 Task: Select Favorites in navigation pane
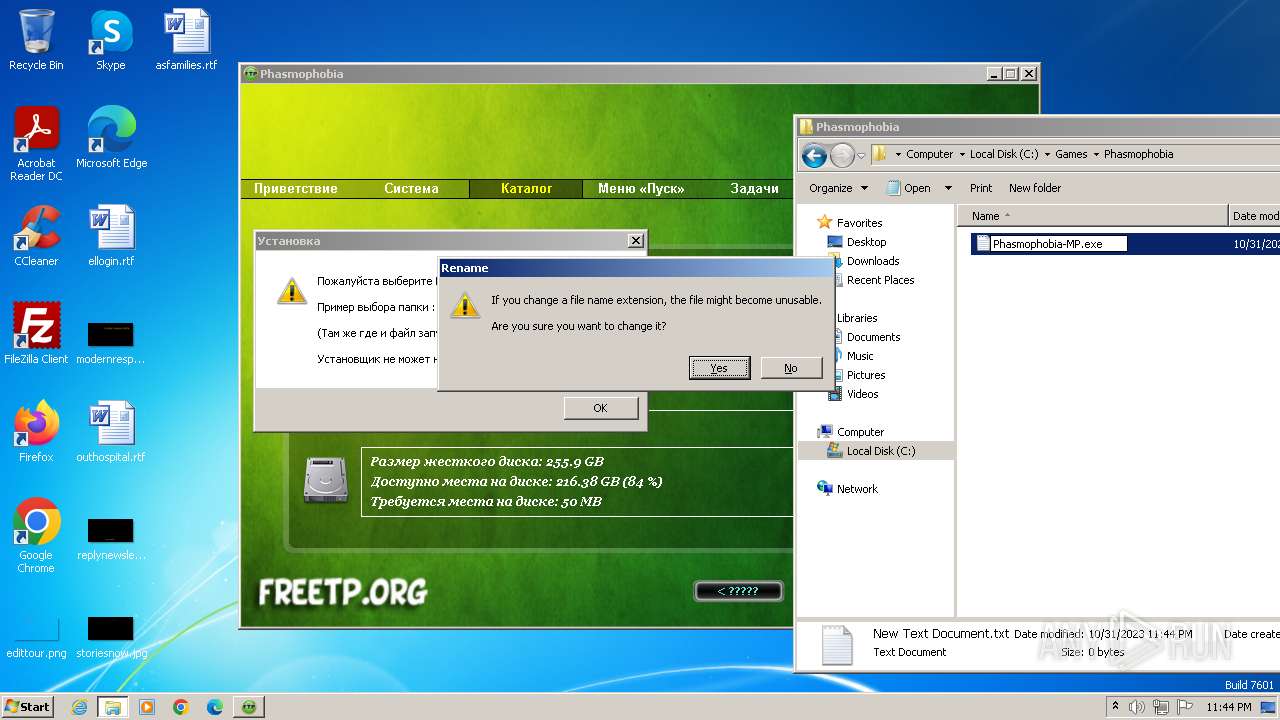859,223
